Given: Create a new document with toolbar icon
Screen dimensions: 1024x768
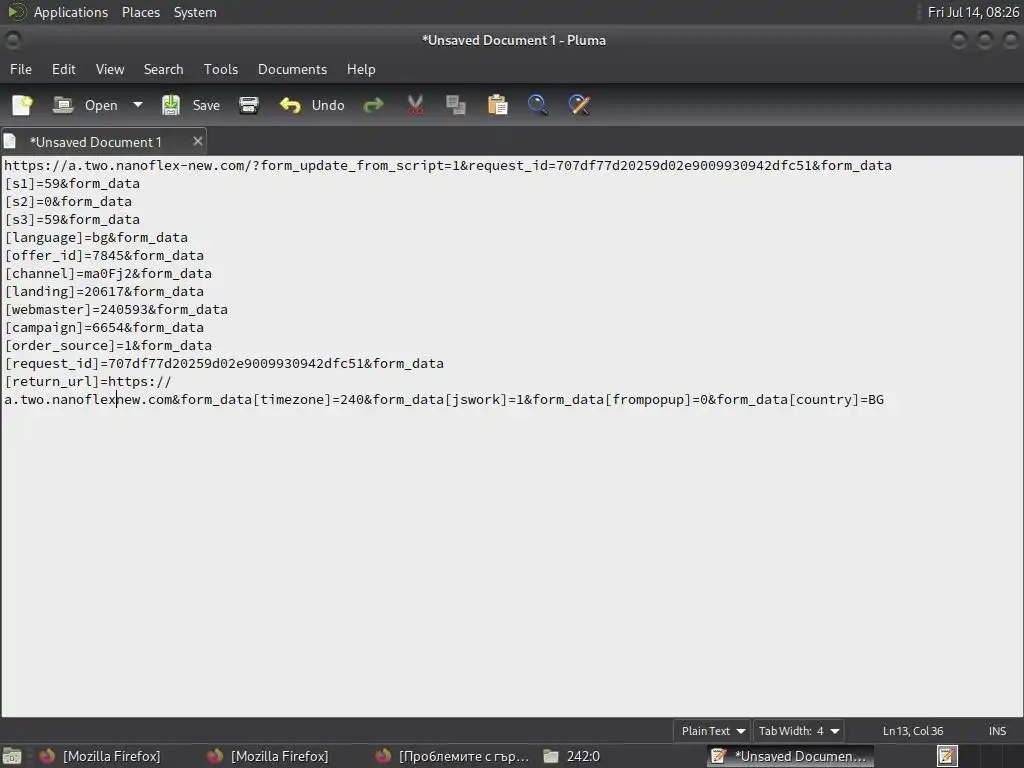Looking at the screenshot, I should click(x=23, y=105).
